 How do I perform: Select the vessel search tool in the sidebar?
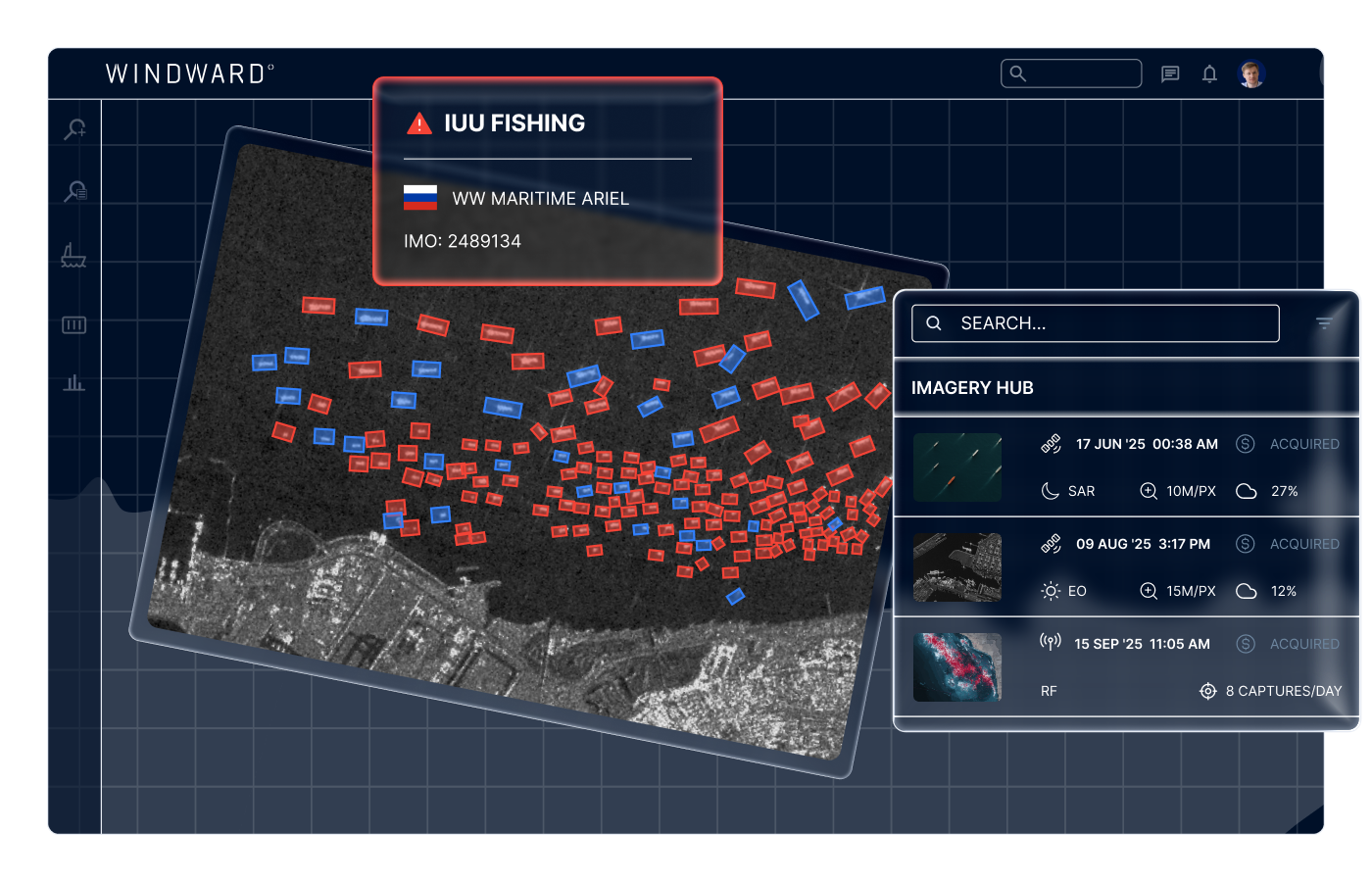coord(73,128)
